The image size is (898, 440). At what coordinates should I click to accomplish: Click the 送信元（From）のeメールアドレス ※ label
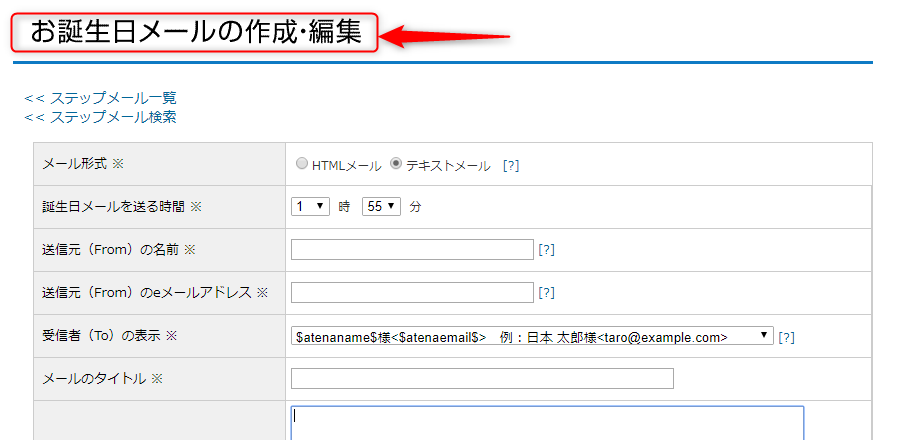[155, 293]
